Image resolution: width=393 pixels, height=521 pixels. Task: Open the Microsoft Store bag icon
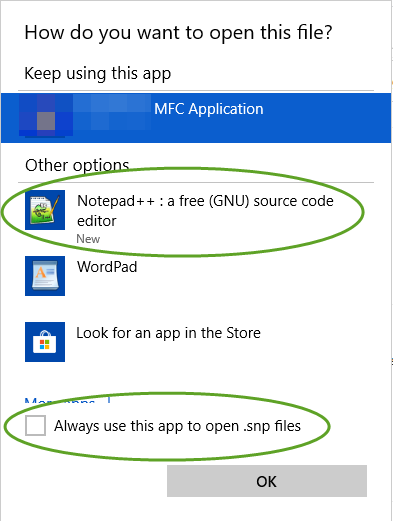click(x=45, y=342)
